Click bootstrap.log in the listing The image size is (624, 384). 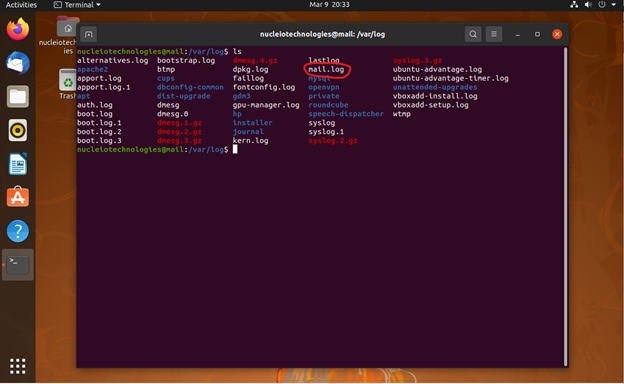[186, 60]
